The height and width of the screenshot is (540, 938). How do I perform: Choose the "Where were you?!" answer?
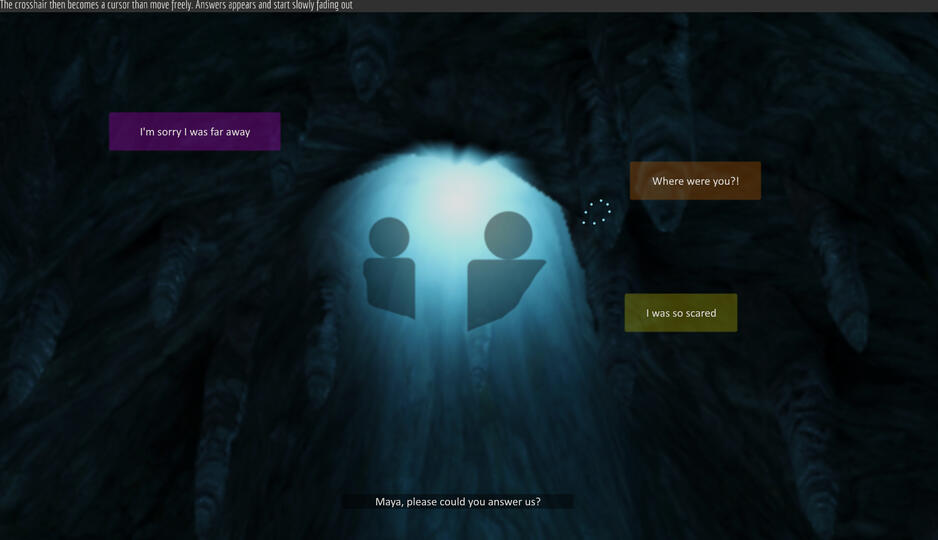tap(695, 181)
